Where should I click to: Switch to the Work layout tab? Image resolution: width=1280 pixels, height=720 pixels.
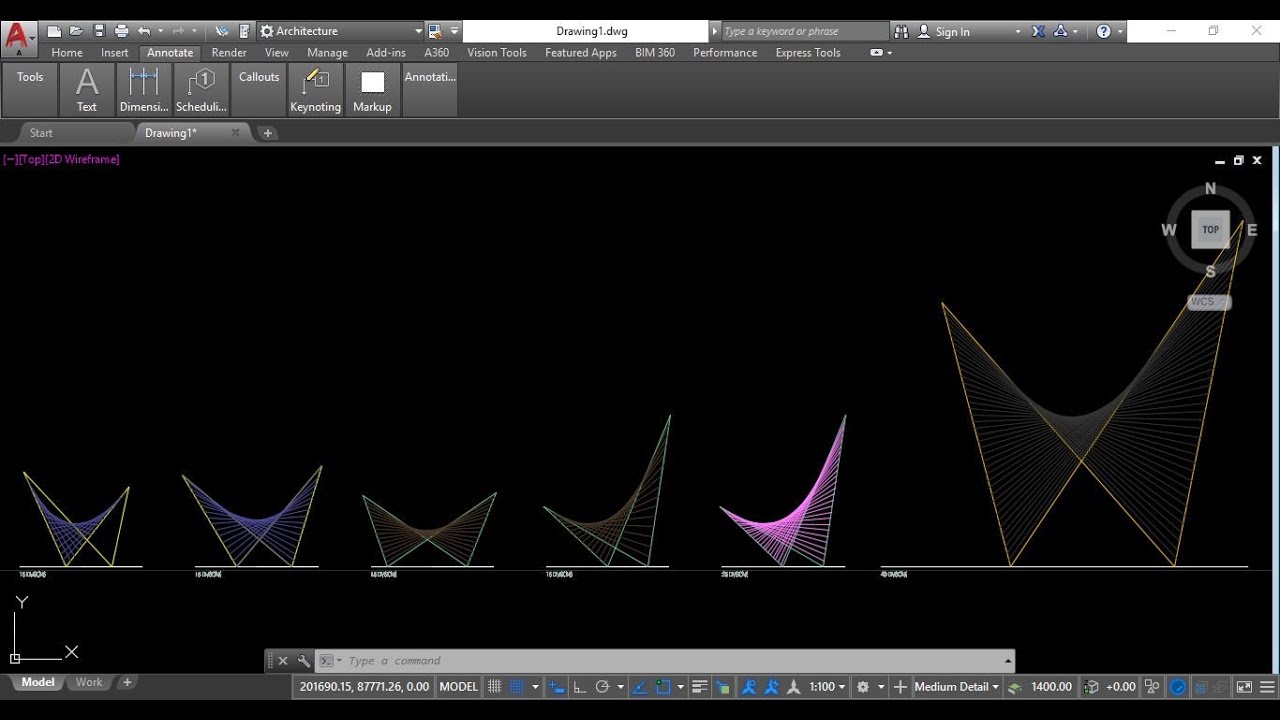click(89, 682)
